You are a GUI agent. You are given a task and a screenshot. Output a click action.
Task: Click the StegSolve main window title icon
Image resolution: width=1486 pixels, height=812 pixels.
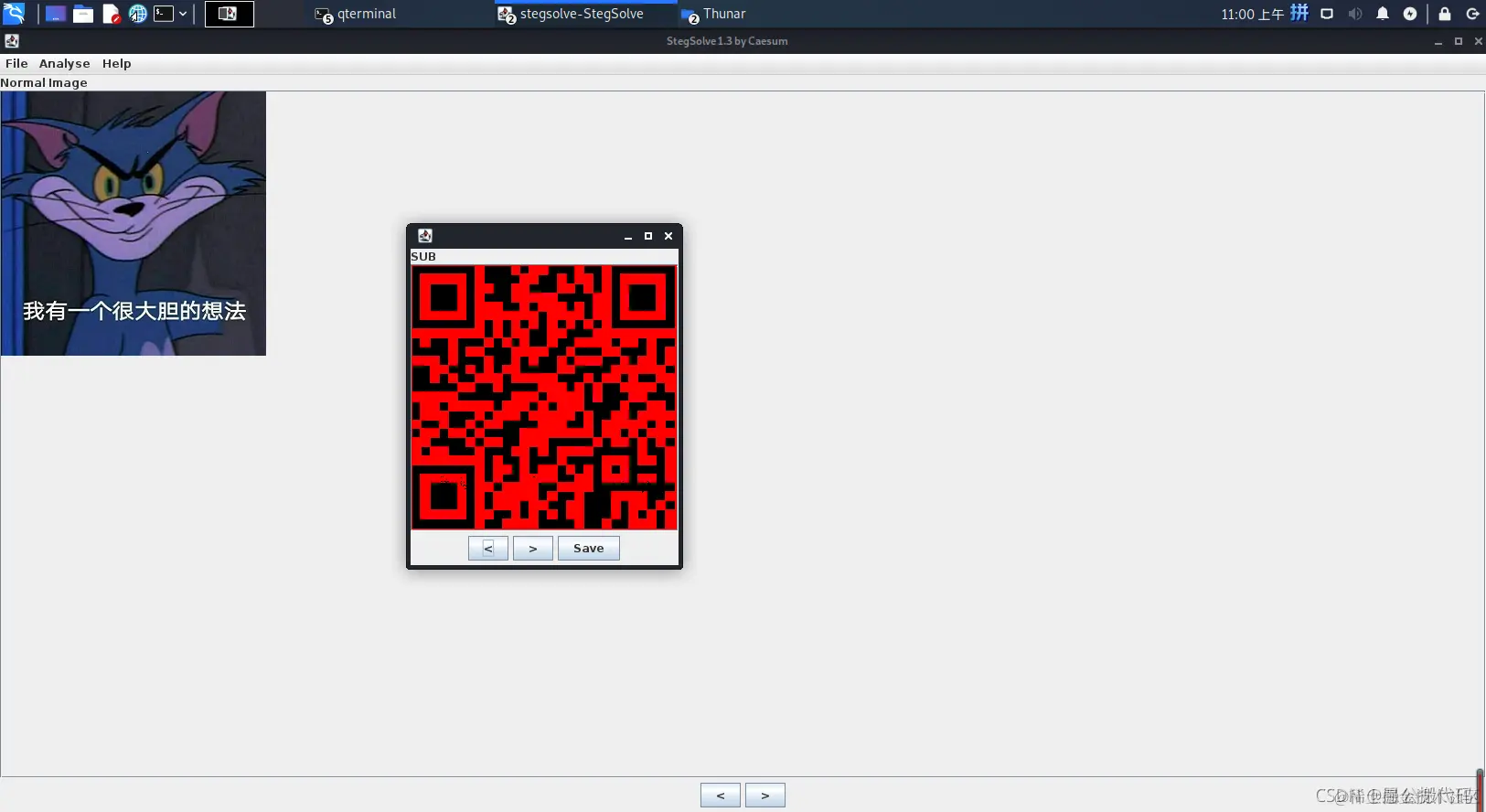point(12,41)
